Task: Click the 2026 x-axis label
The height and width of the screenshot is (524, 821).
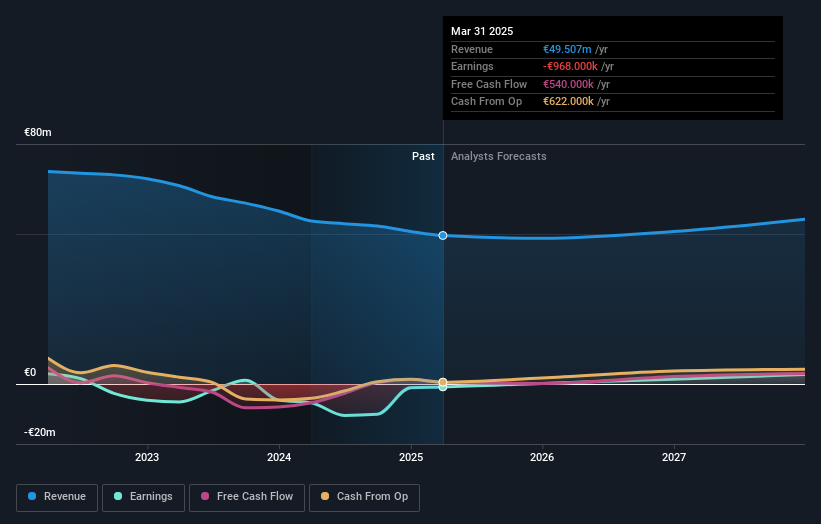Action: tap(542, 458)
